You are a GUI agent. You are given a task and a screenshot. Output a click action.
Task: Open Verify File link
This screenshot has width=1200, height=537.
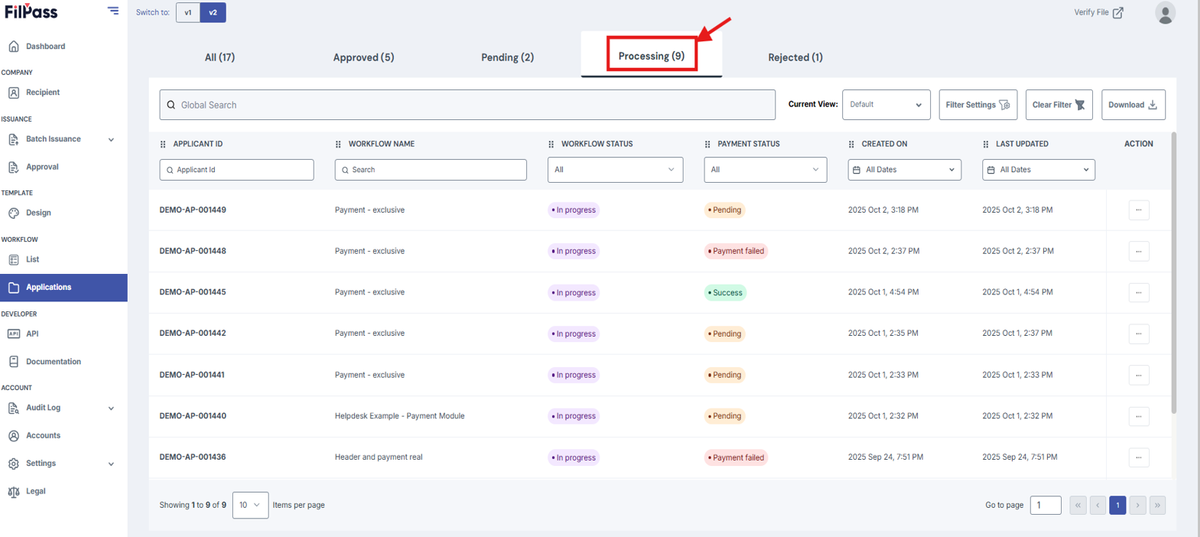click(x=1099, y=12)
